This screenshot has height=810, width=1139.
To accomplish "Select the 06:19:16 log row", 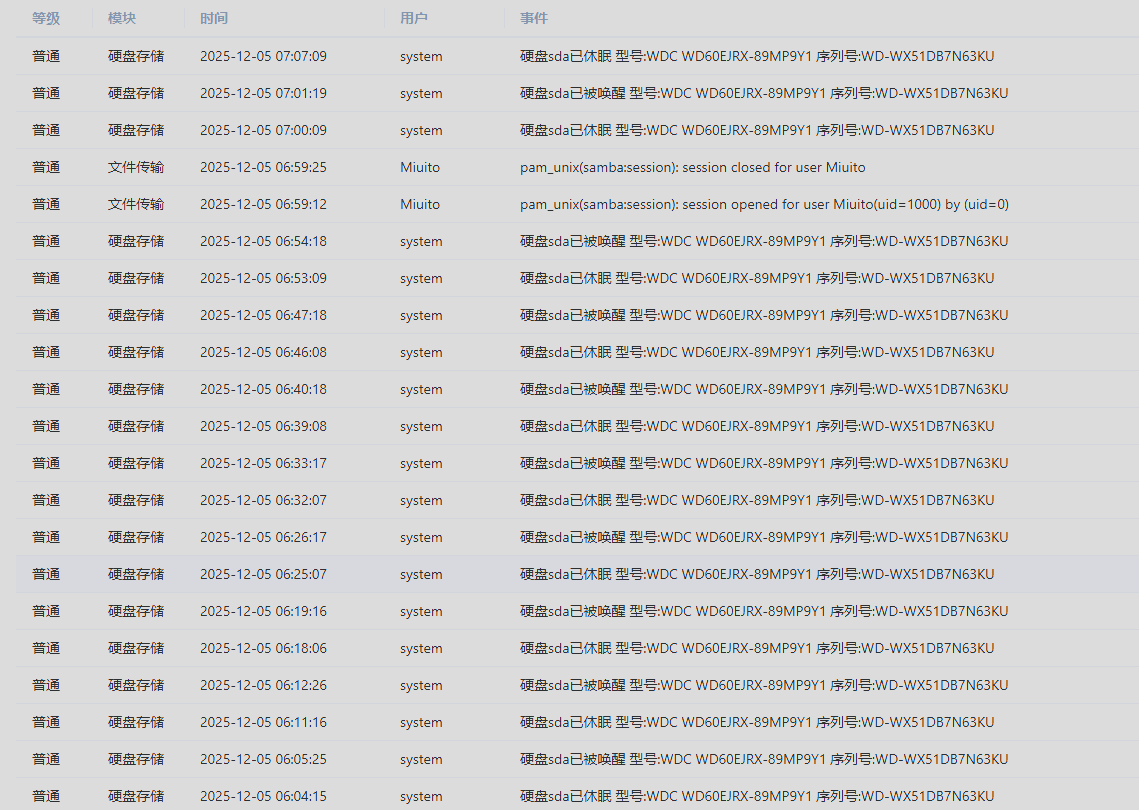I will [x=577, y=611].
